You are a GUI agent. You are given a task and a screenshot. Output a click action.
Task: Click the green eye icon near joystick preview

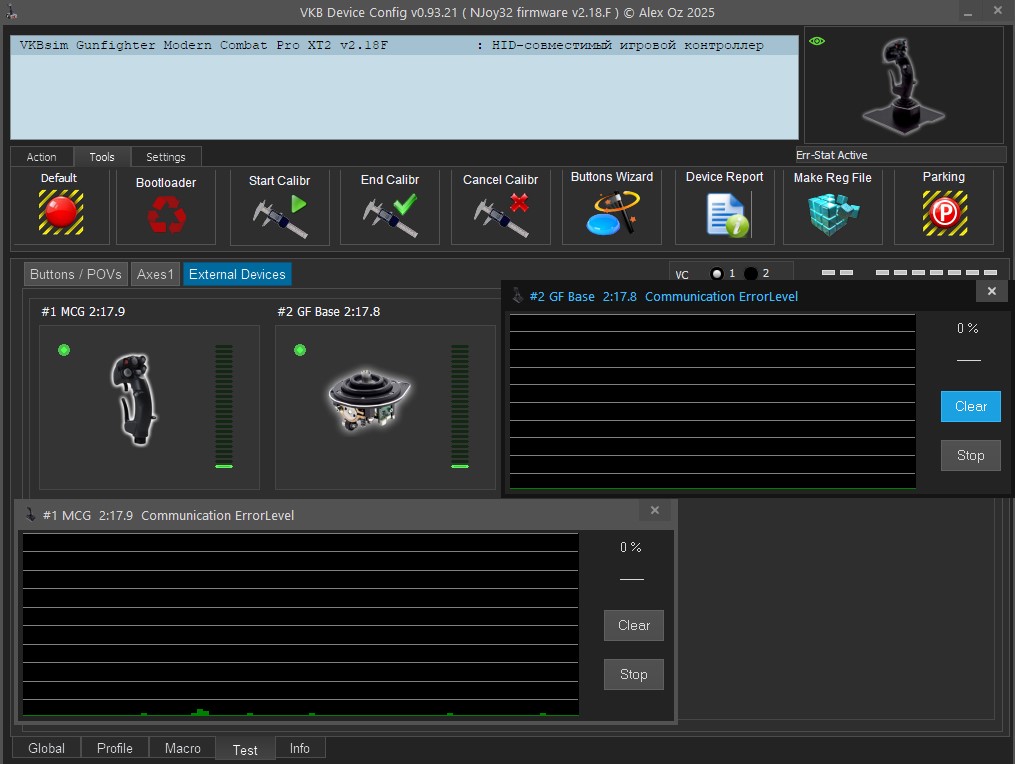point(817,41)
